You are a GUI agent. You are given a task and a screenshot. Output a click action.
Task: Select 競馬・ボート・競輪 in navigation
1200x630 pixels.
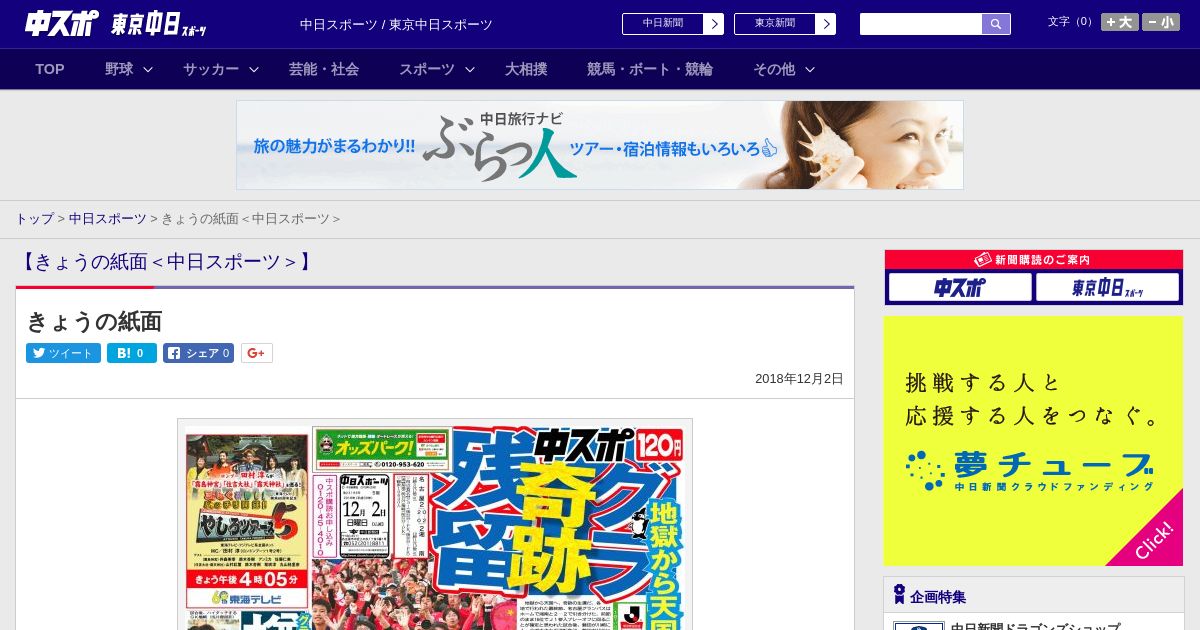coord(650,69)
